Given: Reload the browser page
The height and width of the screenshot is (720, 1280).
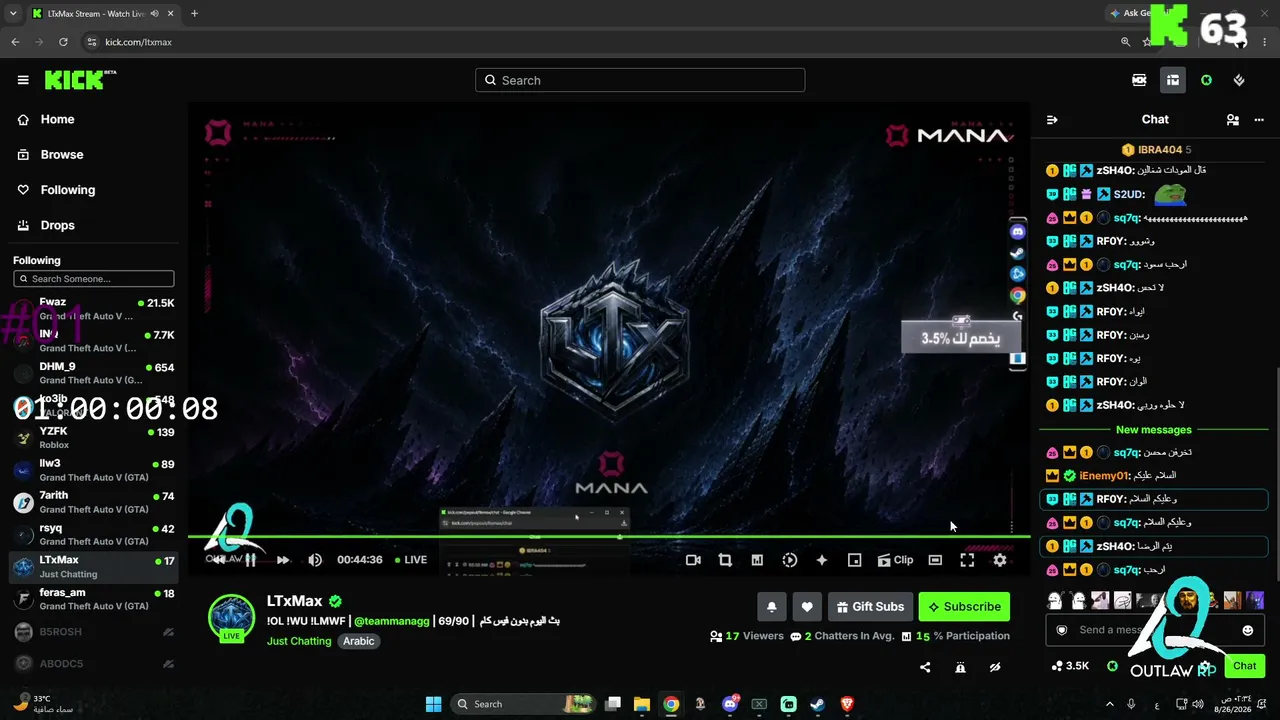Looking at the screenshot, I should coord(63,42).
